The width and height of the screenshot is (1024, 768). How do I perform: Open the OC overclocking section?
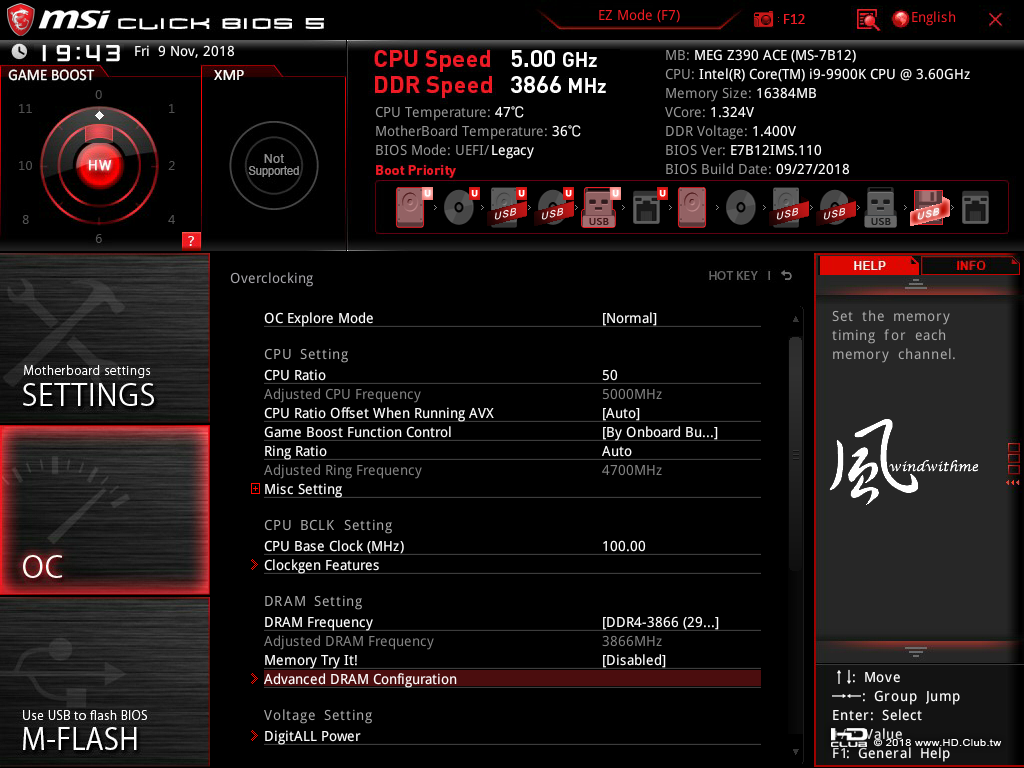pos(104,510)
